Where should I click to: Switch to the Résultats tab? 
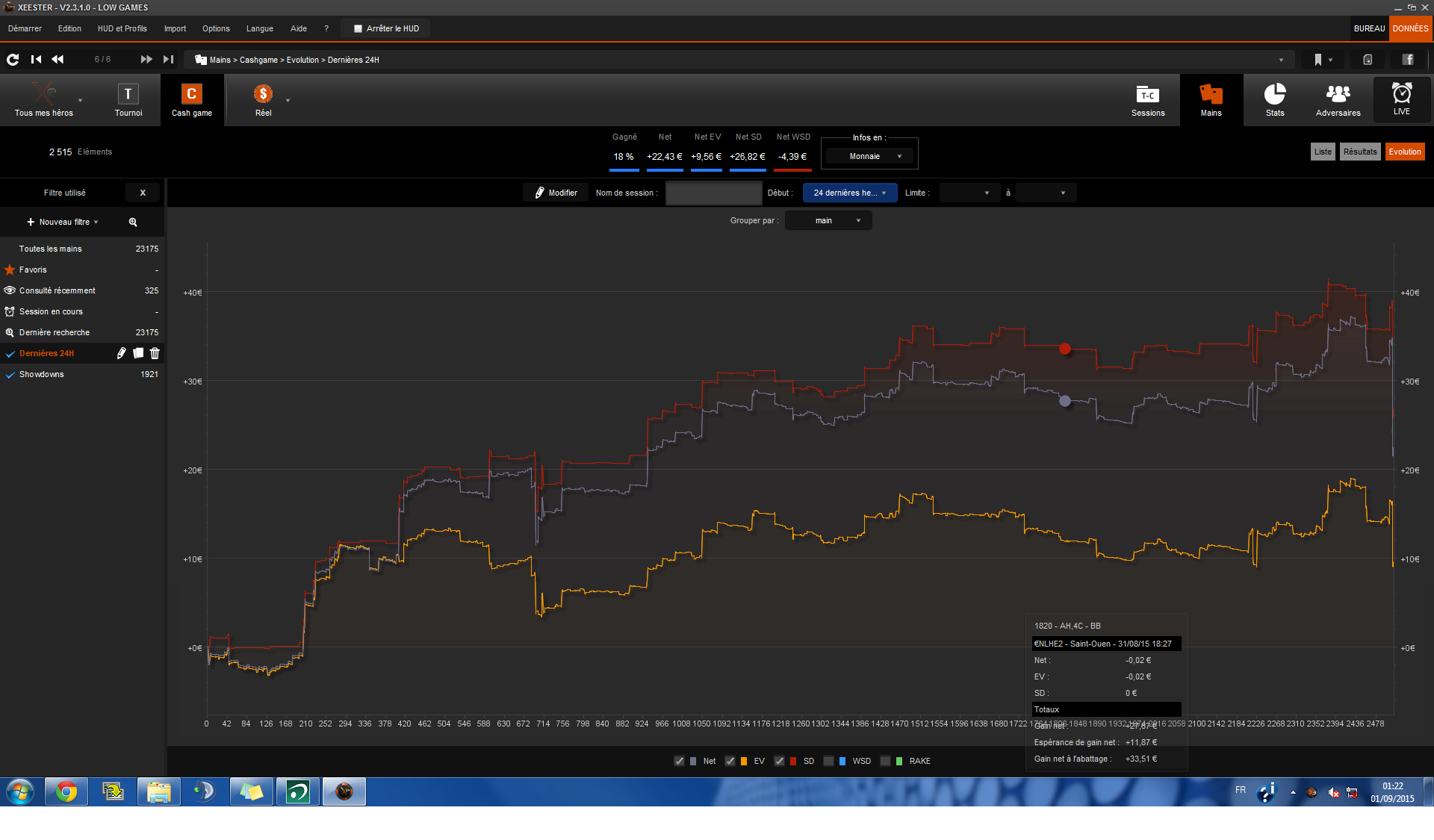point(1359,152)
